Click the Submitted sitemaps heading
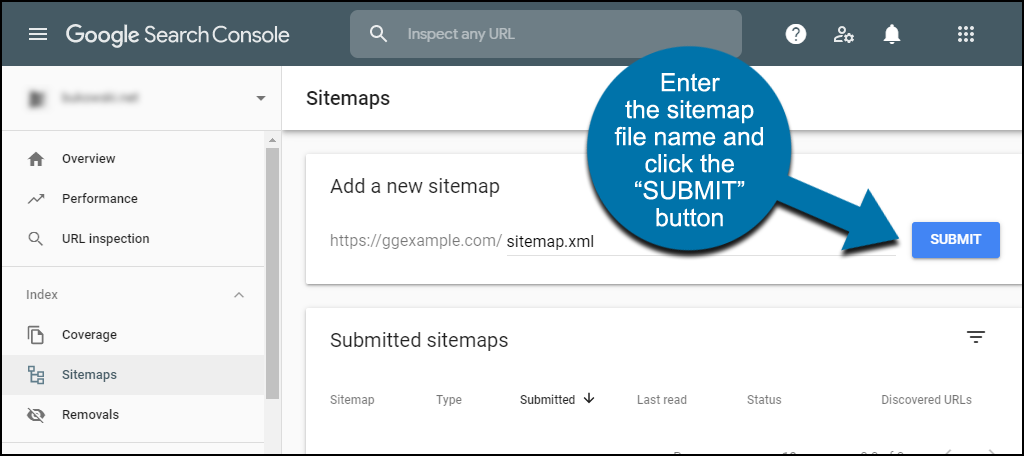1024x456 pixels. pos(419,340)
